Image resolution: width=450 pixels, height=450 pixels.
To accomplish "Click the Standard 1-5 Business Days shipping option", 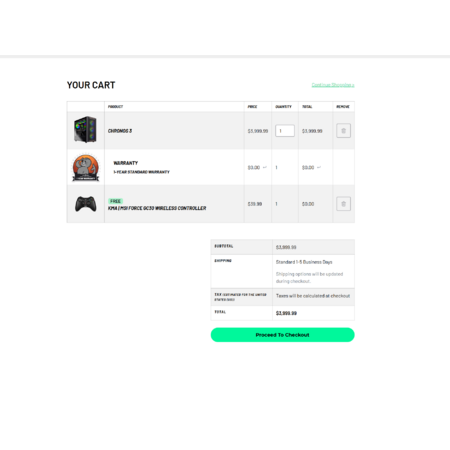I will pos(304,262).
